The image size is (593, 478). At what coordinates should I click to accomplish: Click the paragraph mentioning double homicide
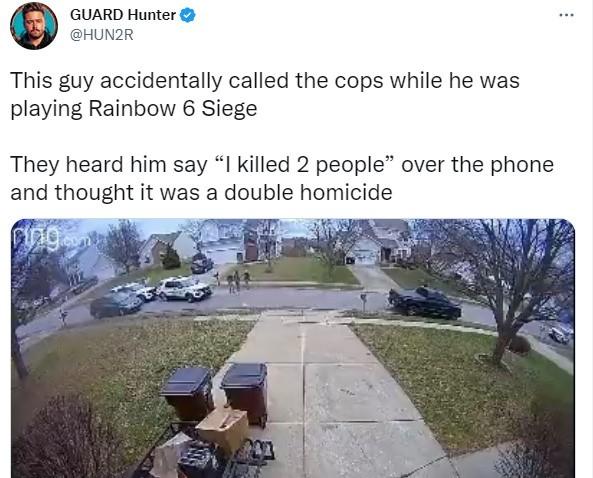[x=282, y=178]
